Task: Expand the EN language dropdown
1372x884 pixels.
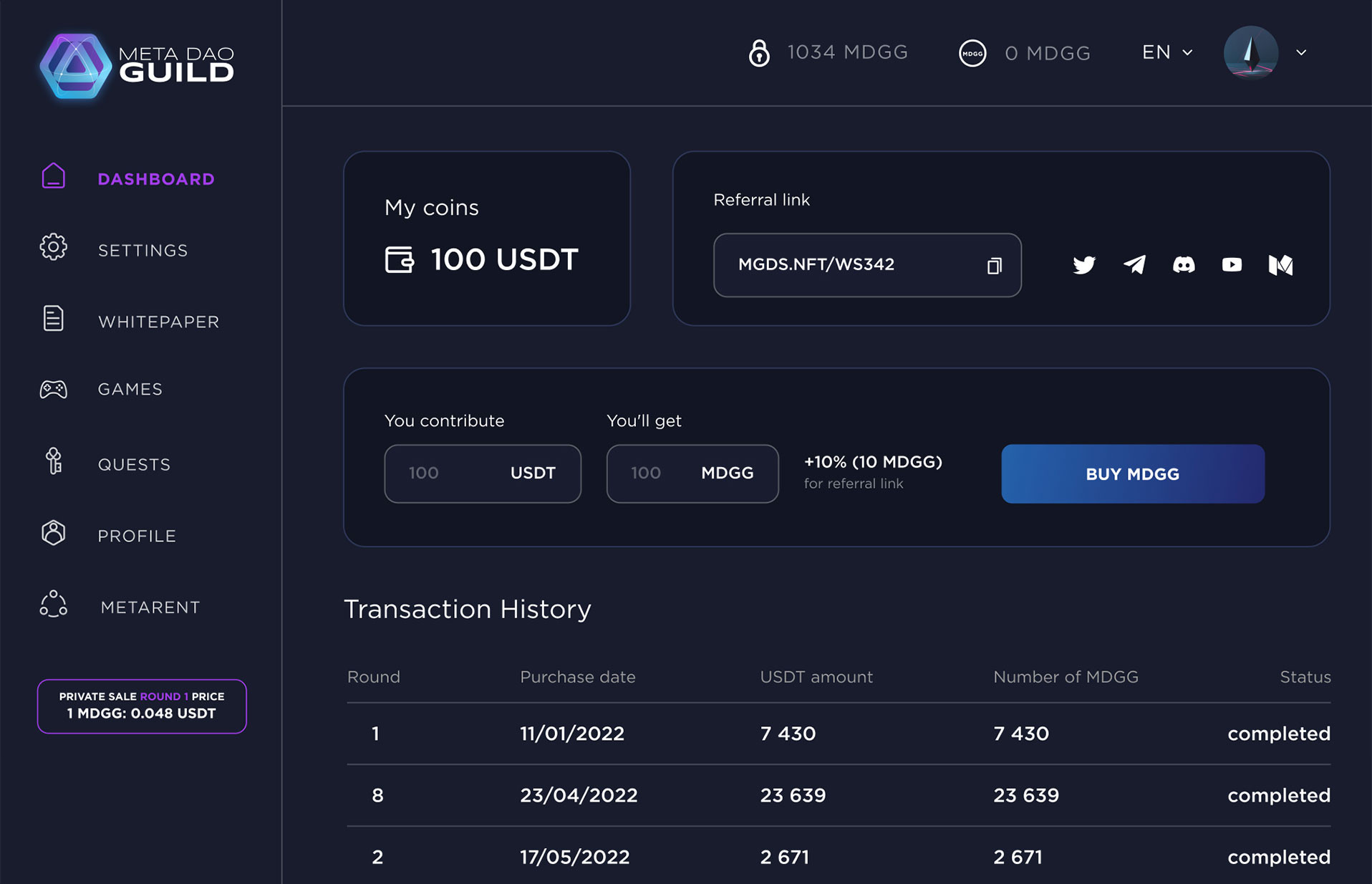Action: (x=1166, y=52)
